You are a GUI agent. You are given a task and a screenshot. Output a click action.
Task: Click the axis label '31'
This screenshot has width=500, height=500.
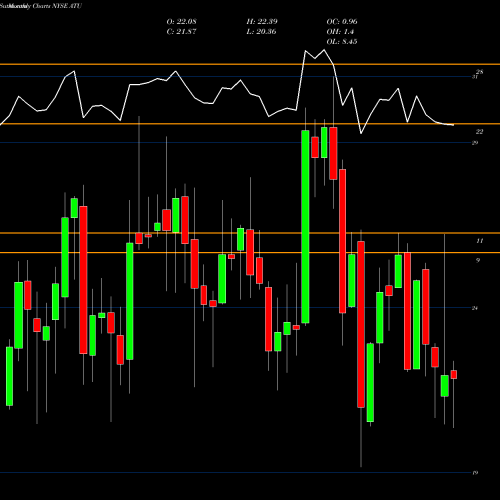coord(475,77)
